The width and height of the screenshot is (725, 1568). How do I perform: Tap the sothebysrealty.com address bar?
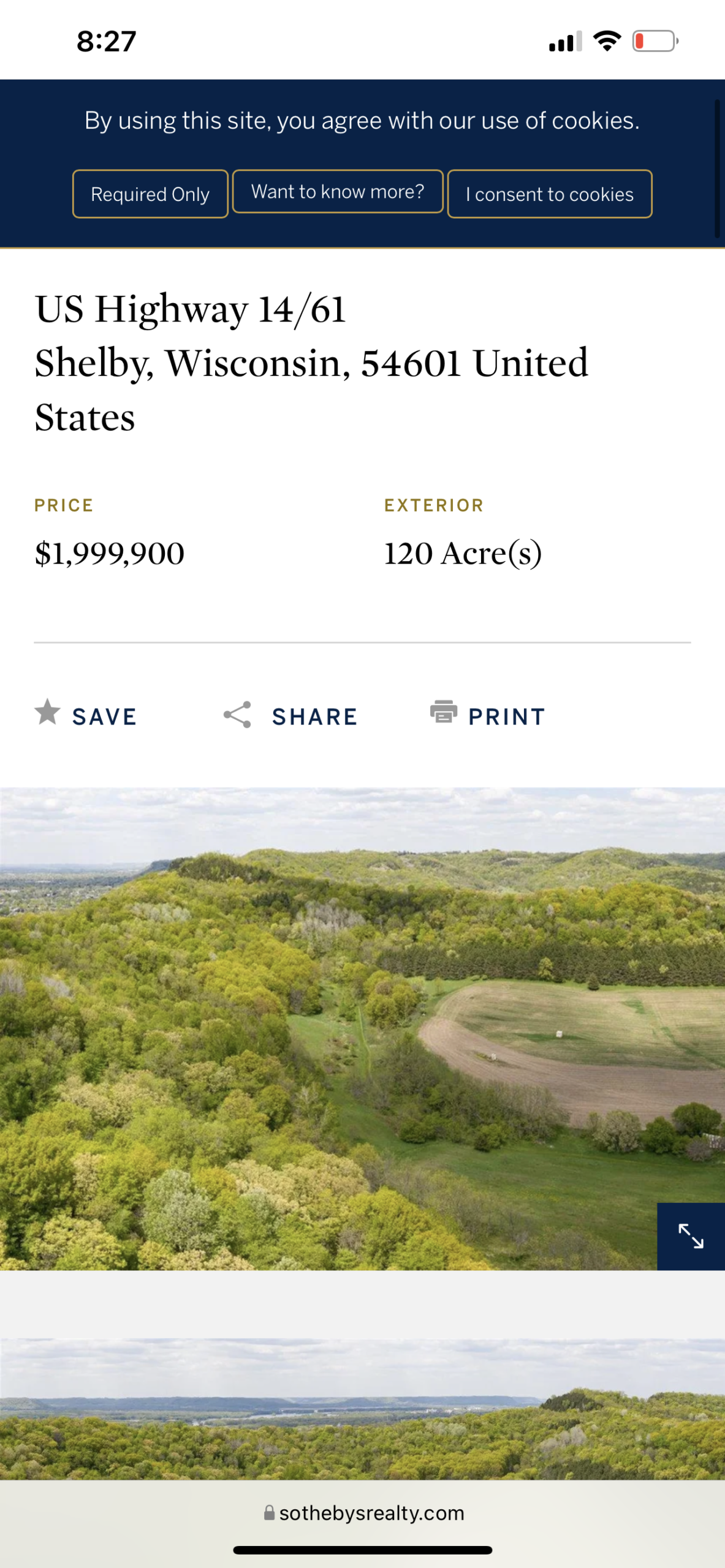point(371,1513)
